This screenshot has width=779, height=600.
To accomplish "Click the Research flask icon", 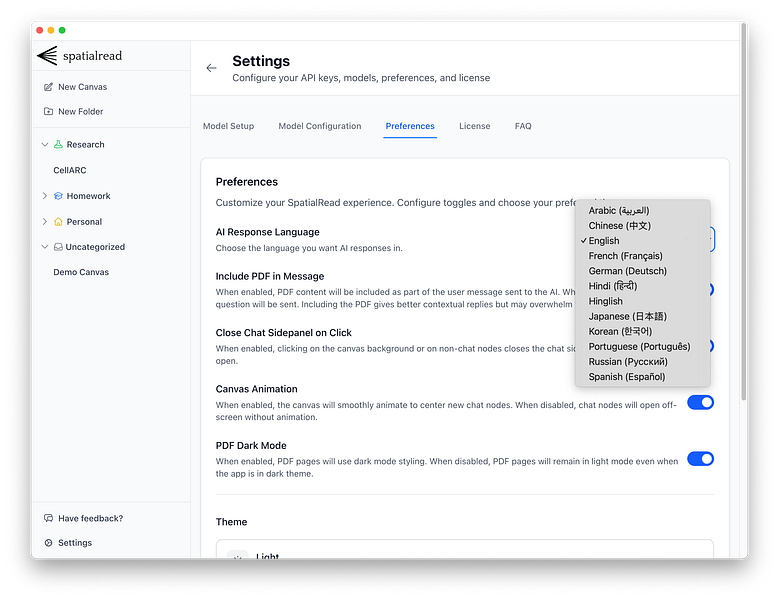I will coord(58,145).
